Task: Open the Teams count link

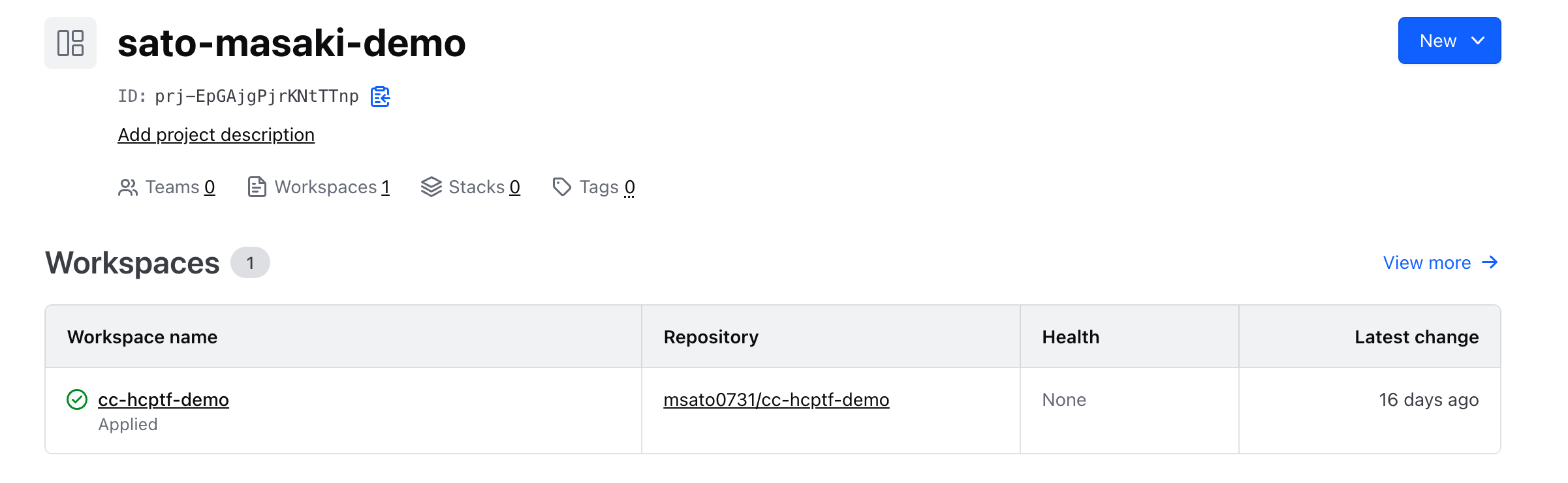Action: point(210,187)
